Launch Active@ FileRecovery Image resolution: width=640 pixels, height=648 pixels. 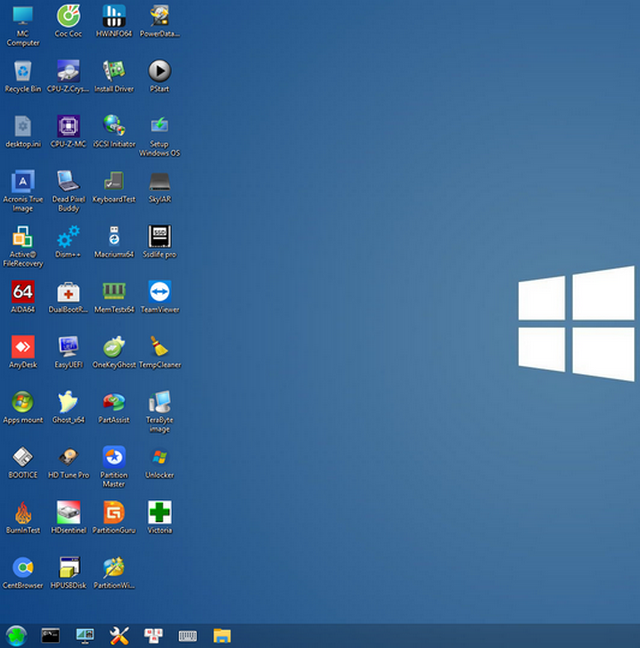(23, 246)
